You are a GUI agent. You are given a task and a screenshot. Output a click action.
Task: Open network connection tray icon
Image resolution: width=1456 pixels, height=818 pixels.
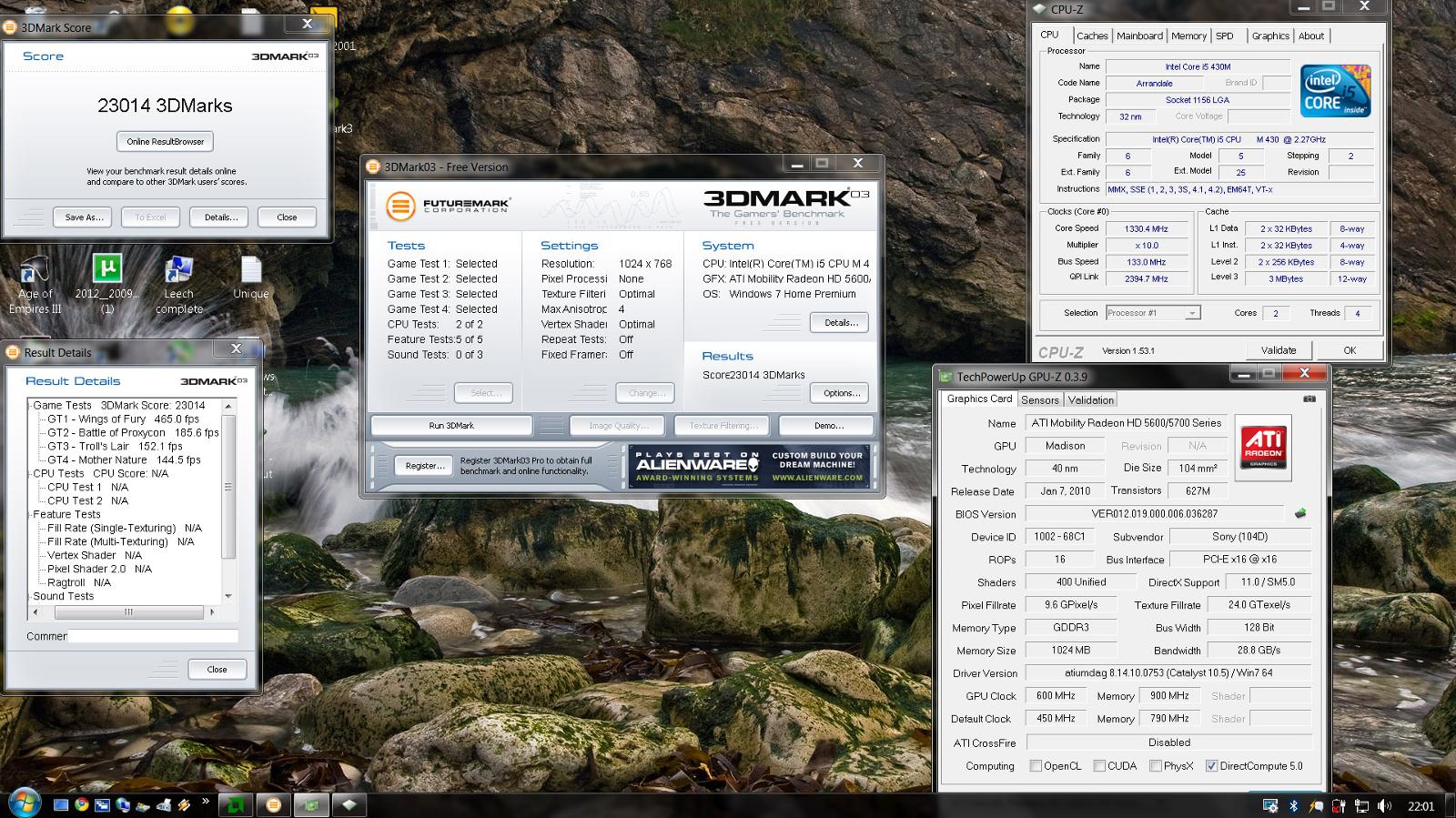pos(1361,806)
